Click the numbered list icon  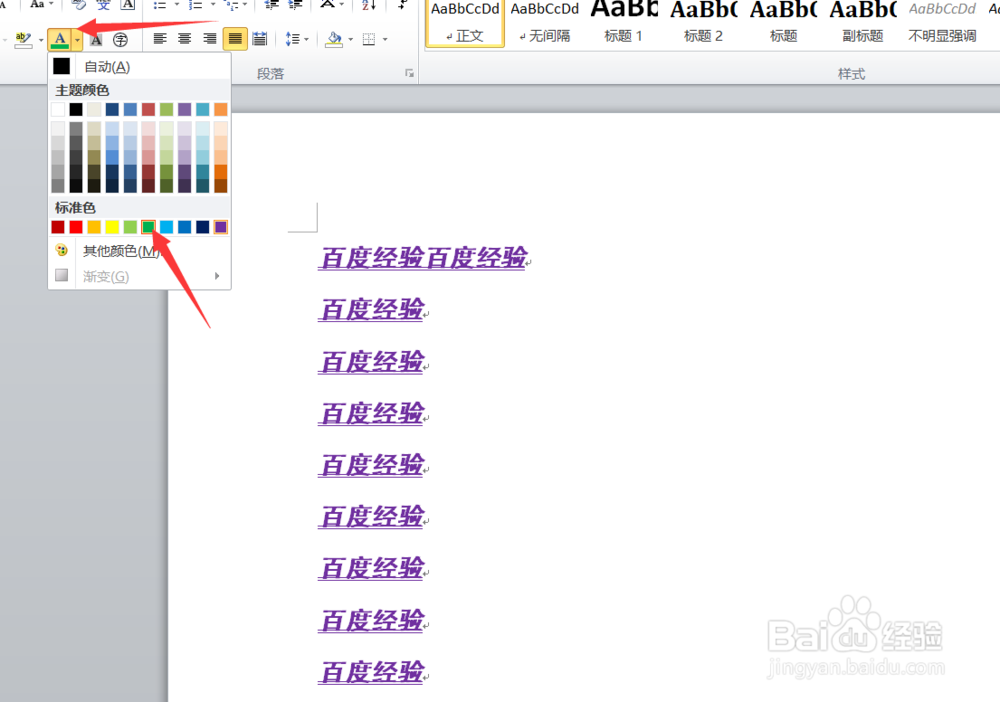tap(195, 5)
